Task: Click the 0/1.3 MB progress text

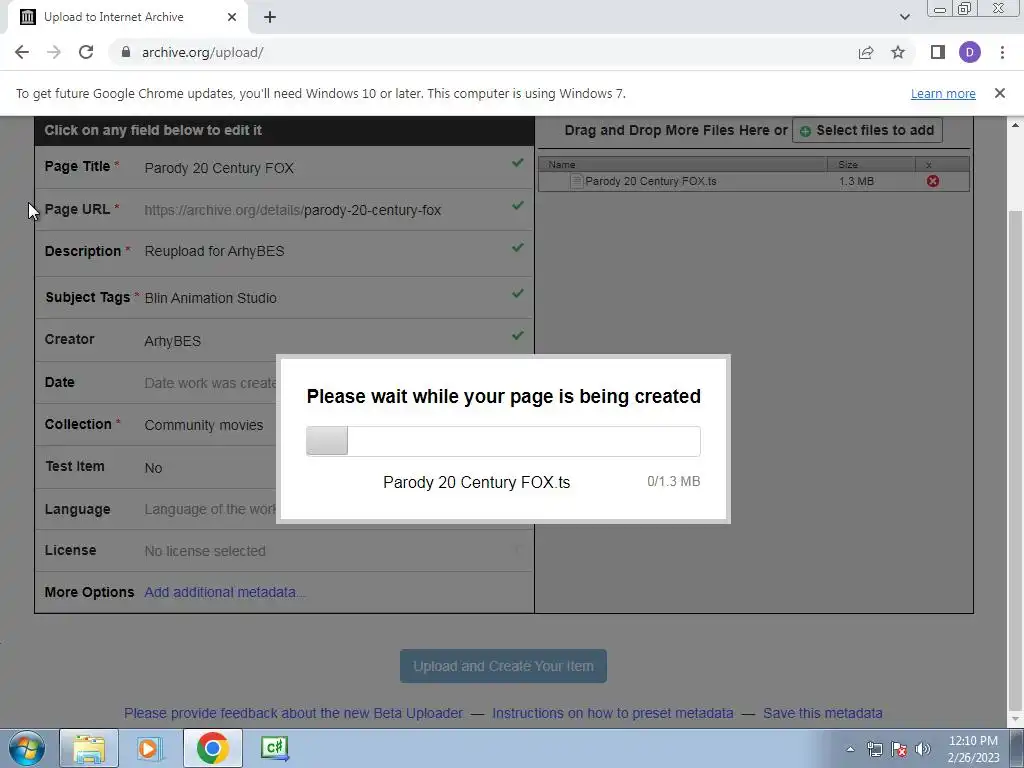Action: point(673,481)
